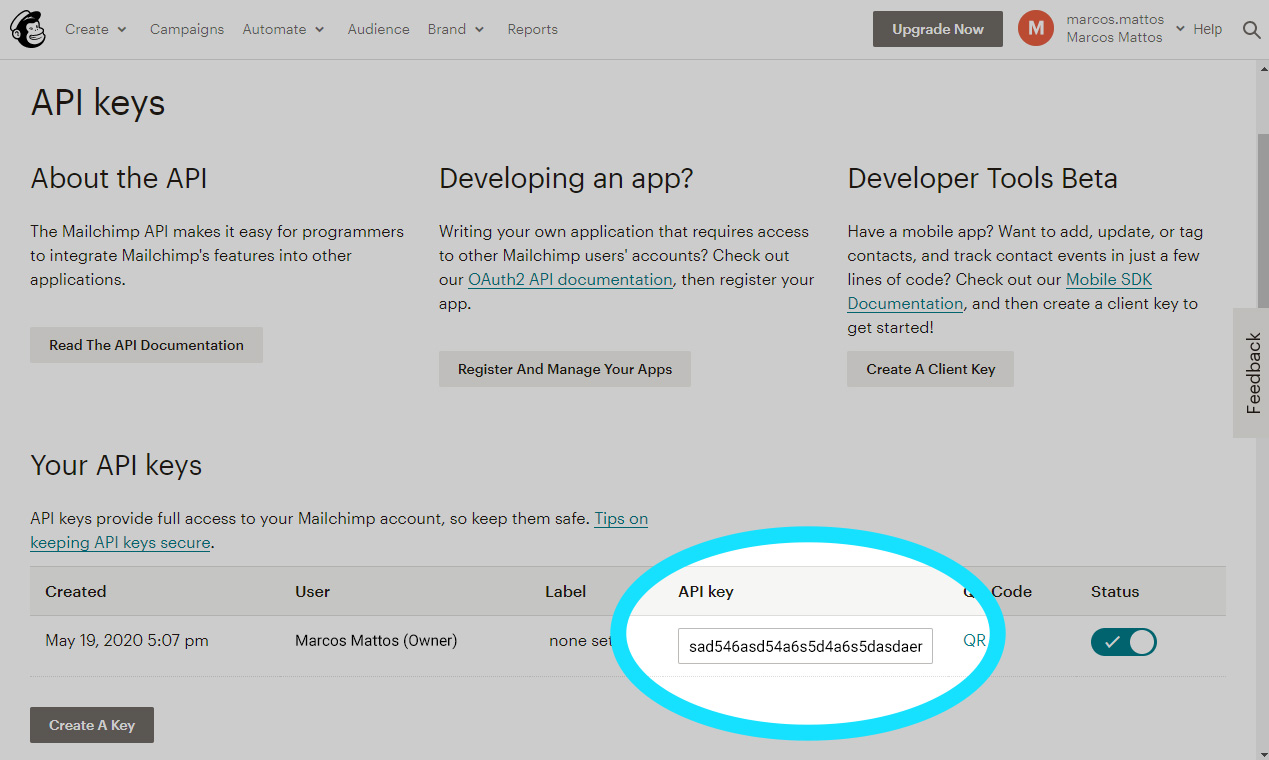Screen dimensions: 1269x760
Task: Click the date May 19, 2020 5:07 pm
Action: [x=127, y=641]
